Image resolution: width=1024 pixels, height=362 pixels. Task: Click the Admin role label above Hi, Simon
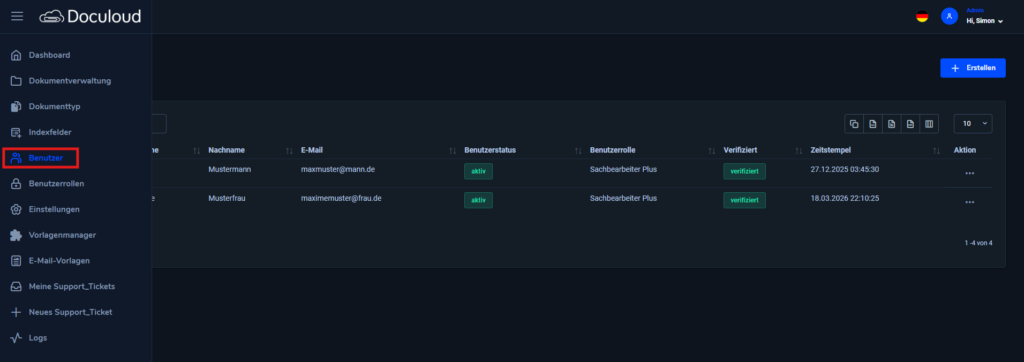coord(975,10)
